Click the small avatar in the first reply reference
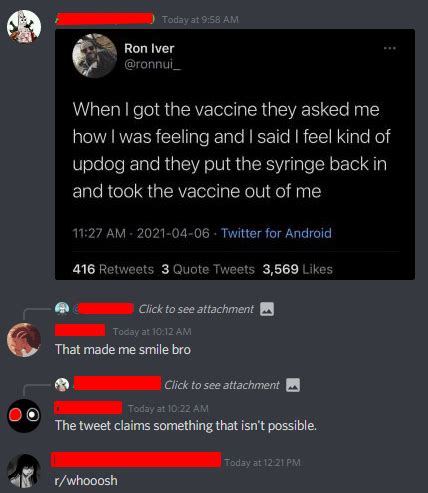 62,309
